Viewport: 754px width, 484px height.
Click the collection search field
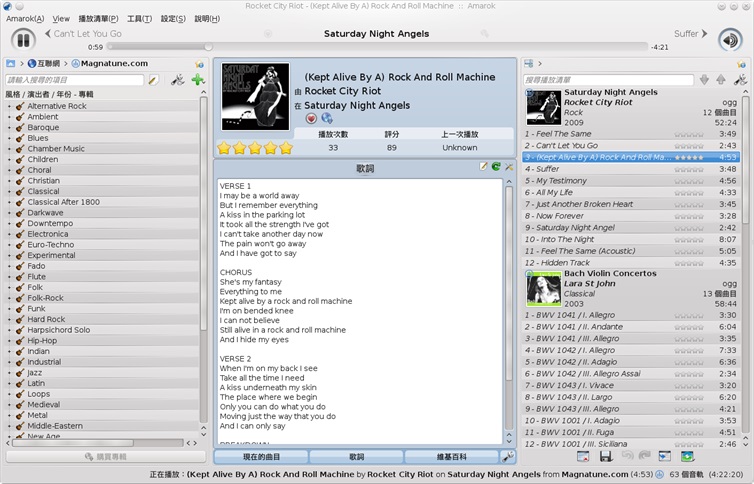75,80
